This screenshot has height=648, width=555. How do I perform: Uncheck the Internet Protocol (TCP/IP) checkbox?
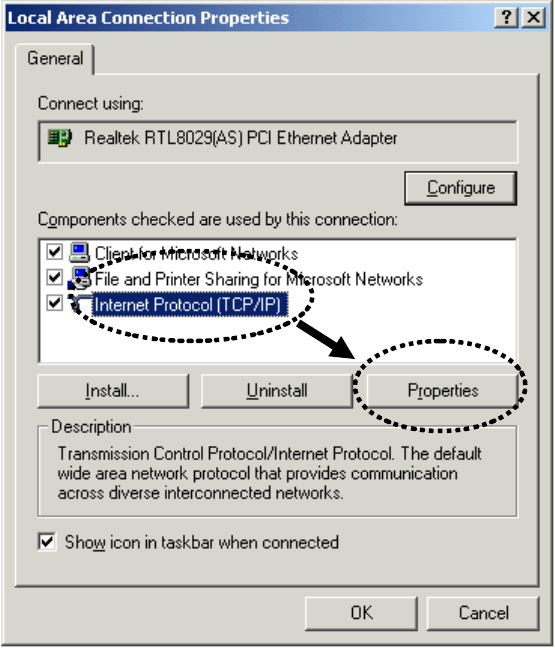[x=54, y=303]
